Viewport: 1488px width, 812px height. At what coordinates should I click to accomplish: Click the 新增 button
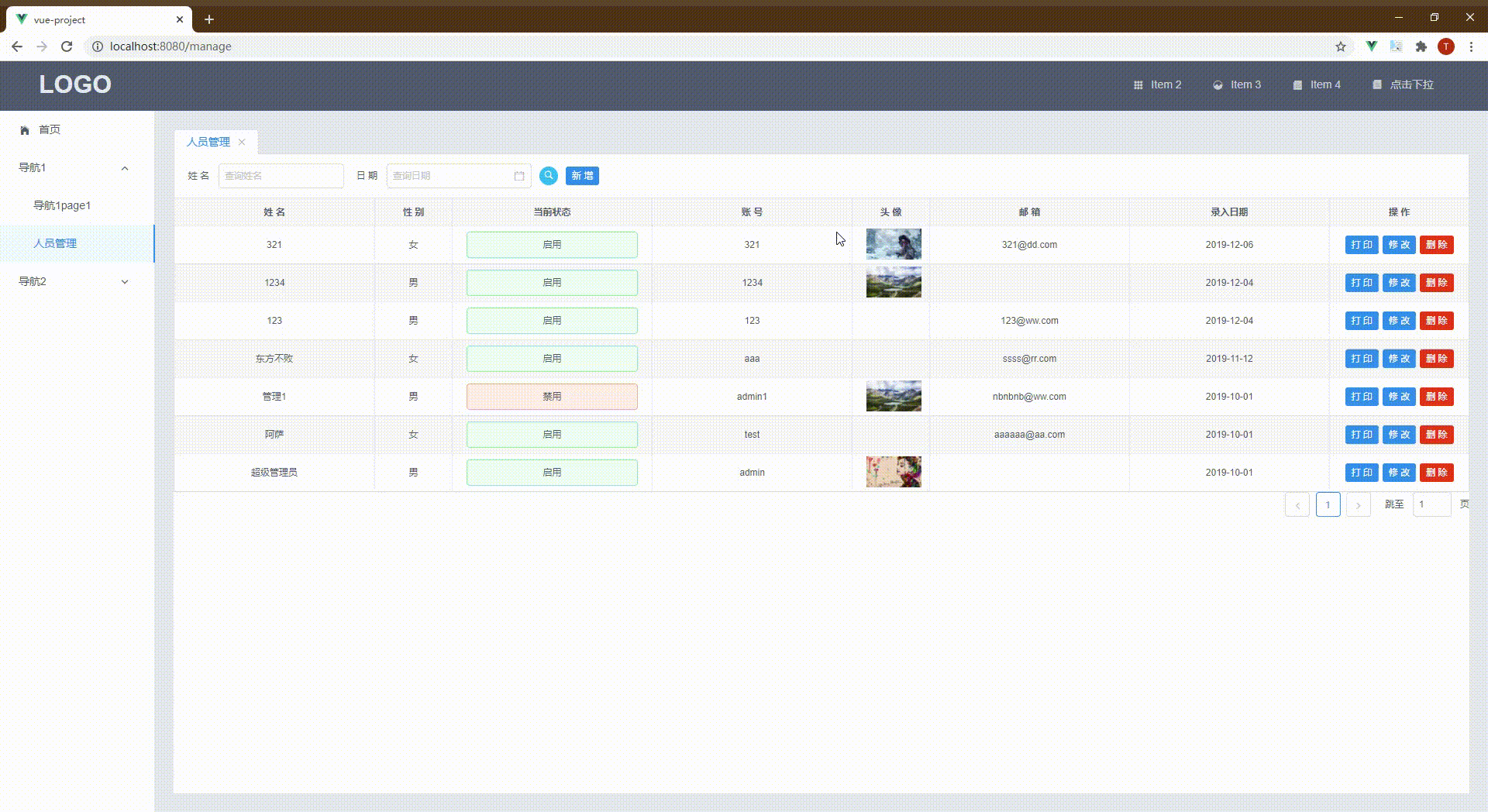pos(582,176)
